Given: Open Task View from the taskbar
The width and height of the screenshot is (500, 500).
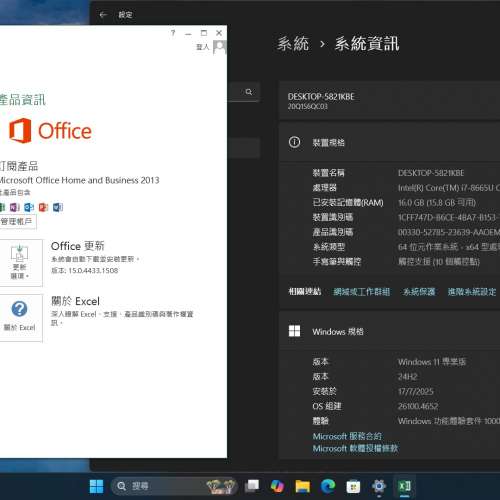Looking at the screenshot, I should click(252, 486).
